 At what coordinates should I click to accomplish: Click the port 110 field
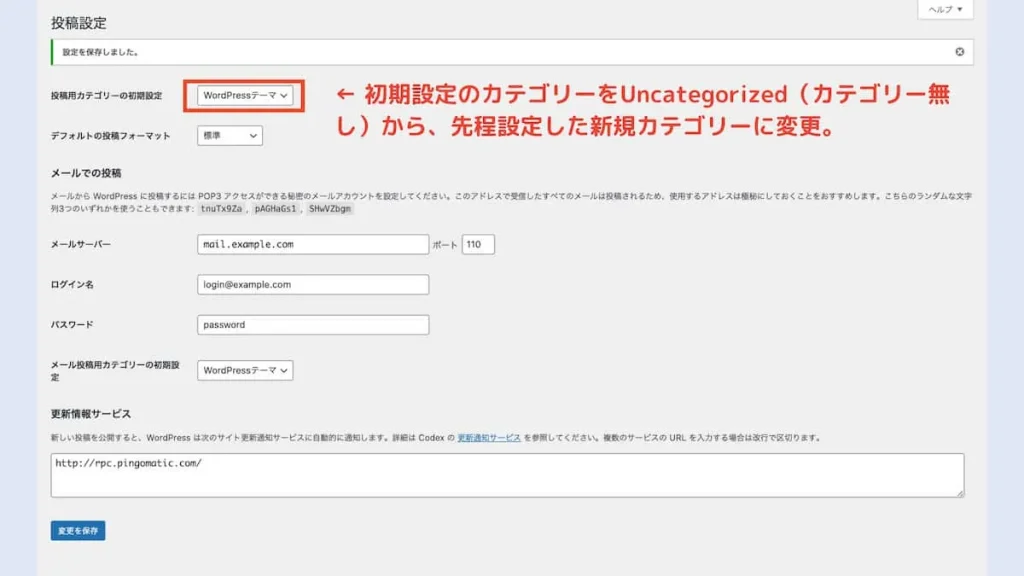(x=478, y=244)
